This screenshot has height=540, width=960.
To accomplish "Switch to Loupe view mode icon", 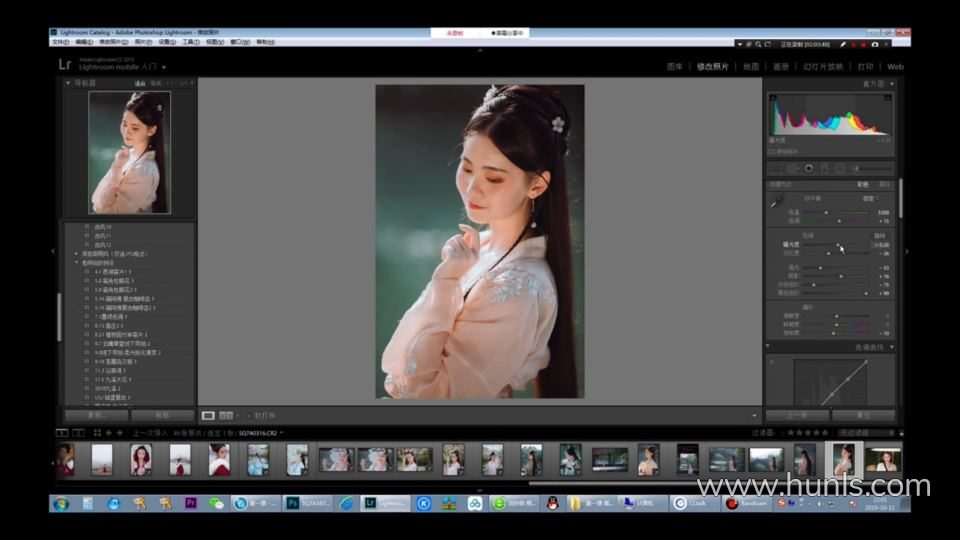I will (208, 415).
